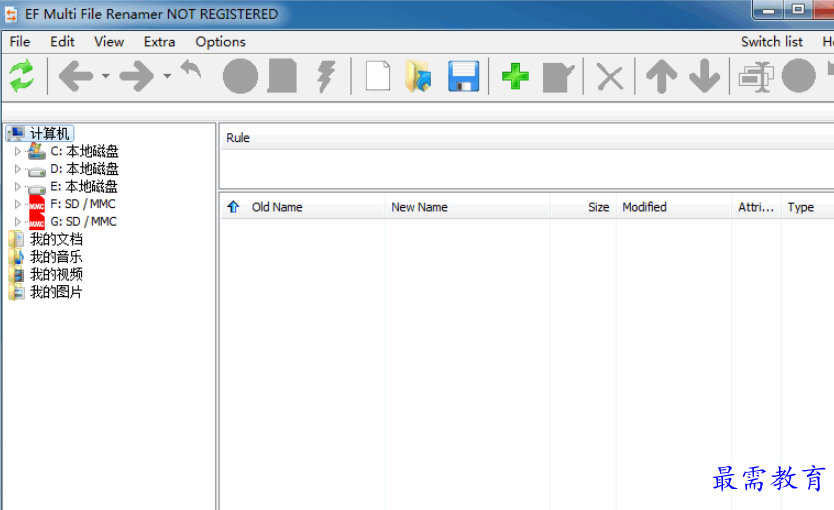This screenshot has width=834, height=510.
Task: Click the edit rule icon
Action: (x=558, y=78)
